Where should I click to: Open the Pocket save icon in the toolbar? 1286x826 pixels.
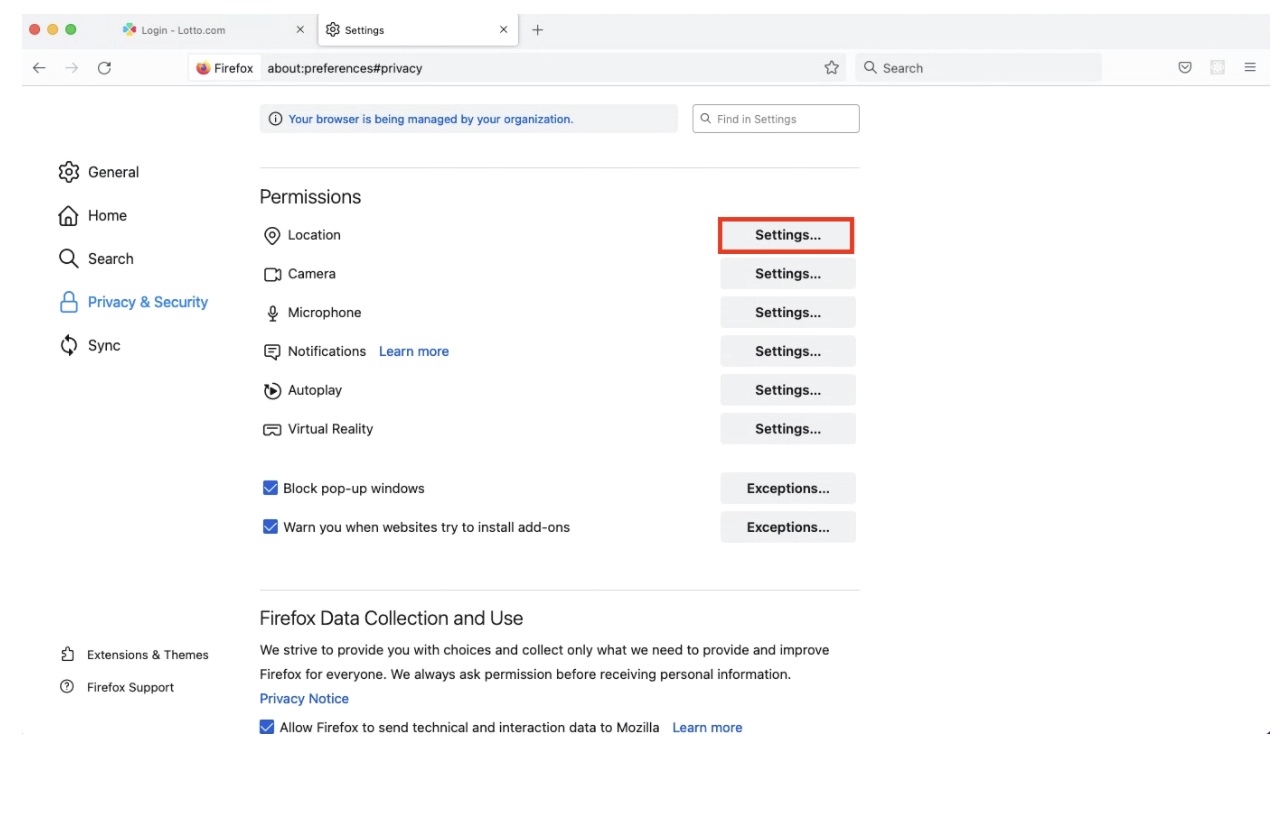point(1185,68)
